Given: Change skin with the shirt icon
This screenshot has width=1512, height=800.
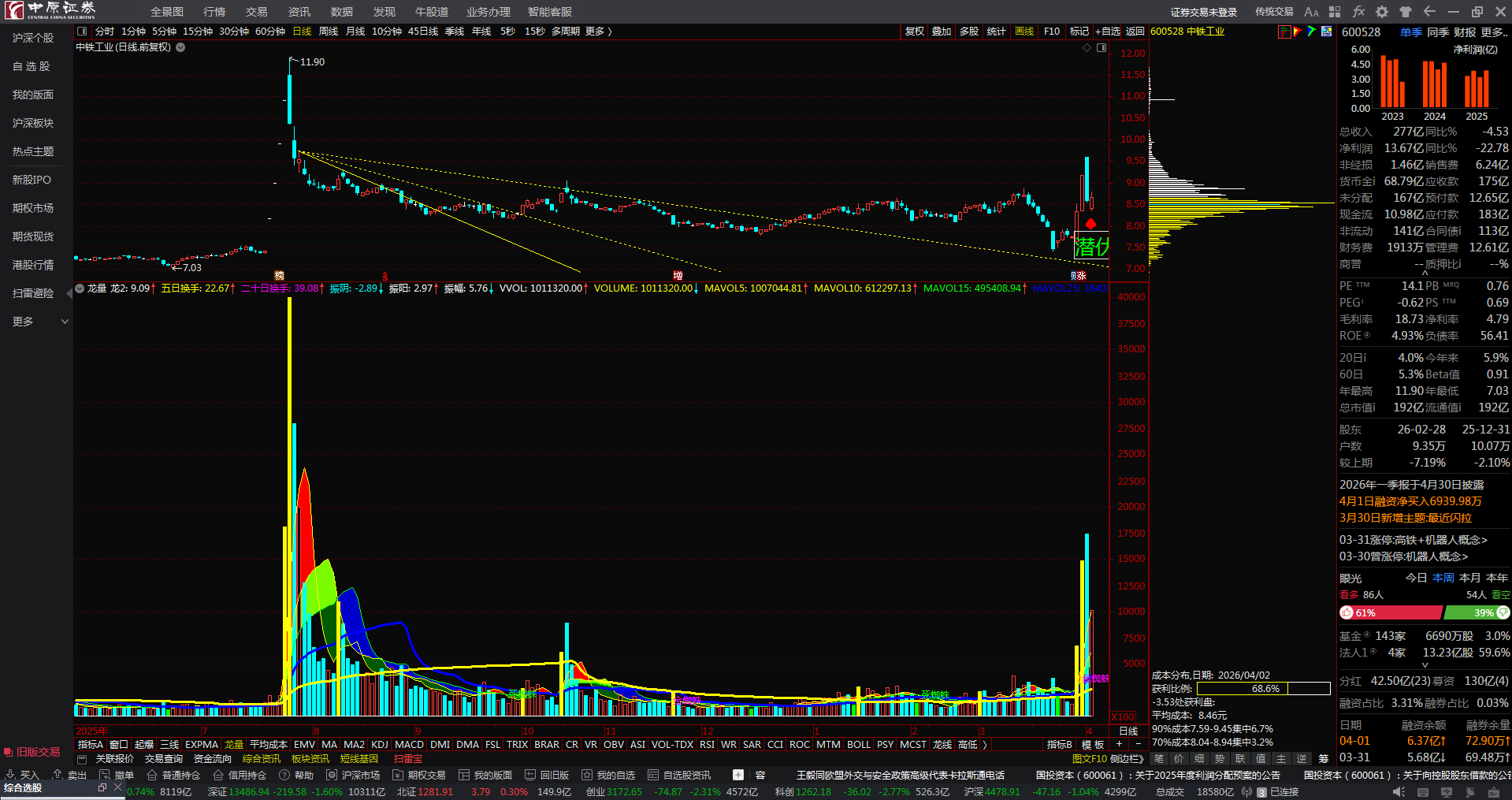Looking at the screenshot, I should pos(1406,12).
